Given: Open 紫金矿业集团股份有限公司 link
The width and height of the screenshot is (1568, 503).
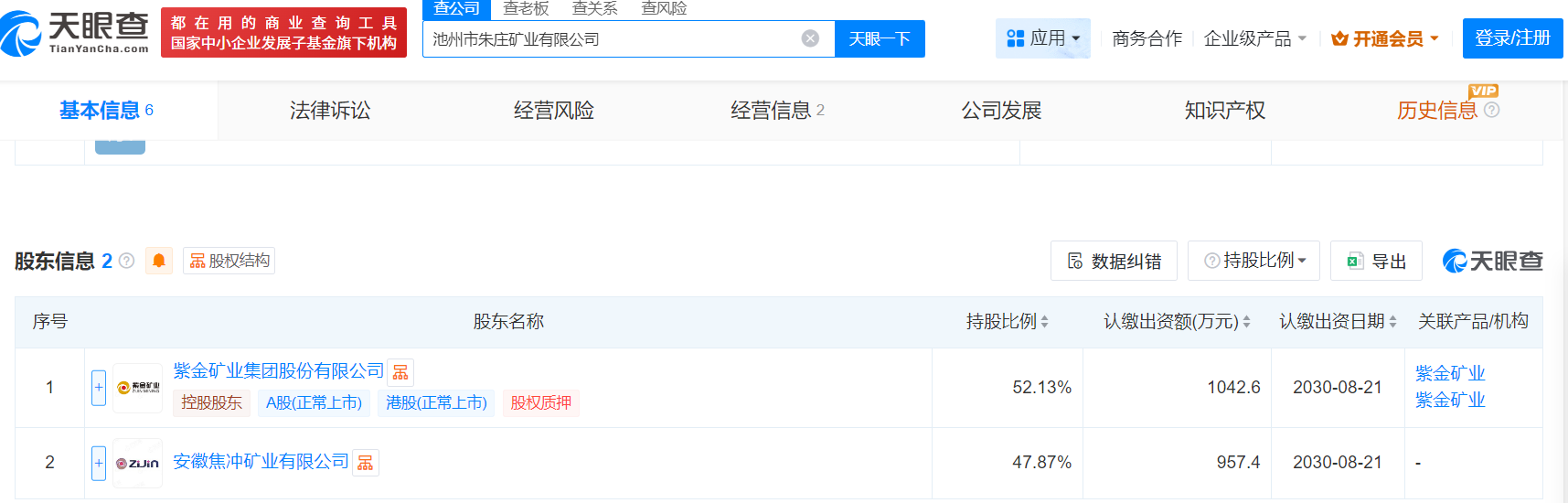Looking at the screenshot, I should pos(279,370).
